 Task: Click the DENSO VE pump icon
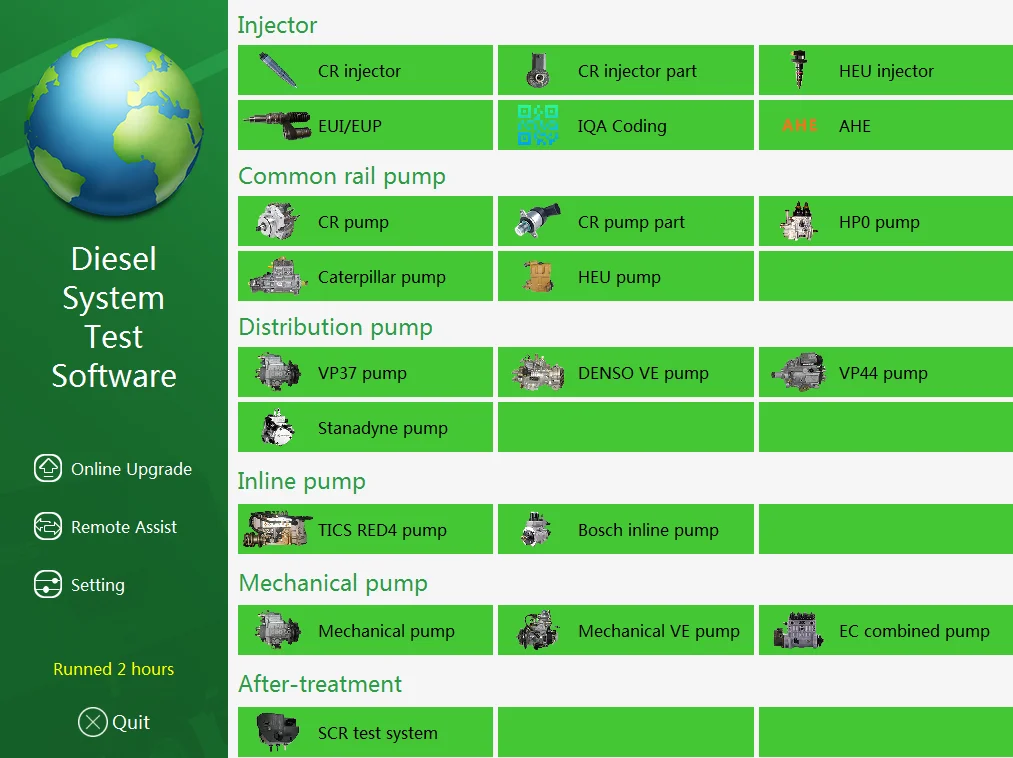[538, 372]
